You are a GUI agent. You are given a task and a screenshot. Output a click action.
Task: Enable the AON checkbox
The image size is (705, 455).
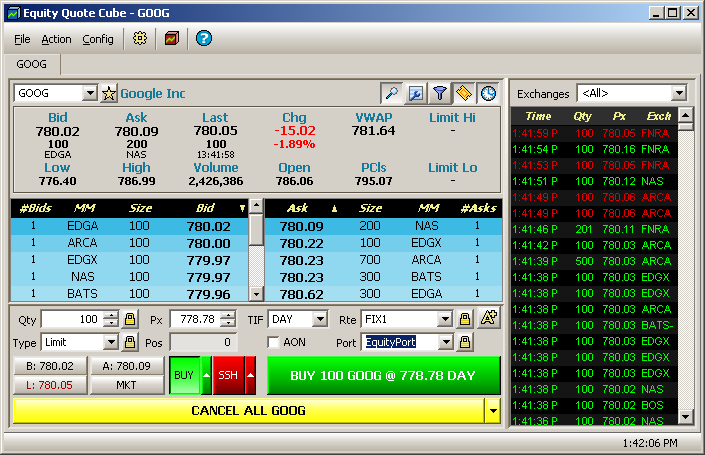coord(273,343)
